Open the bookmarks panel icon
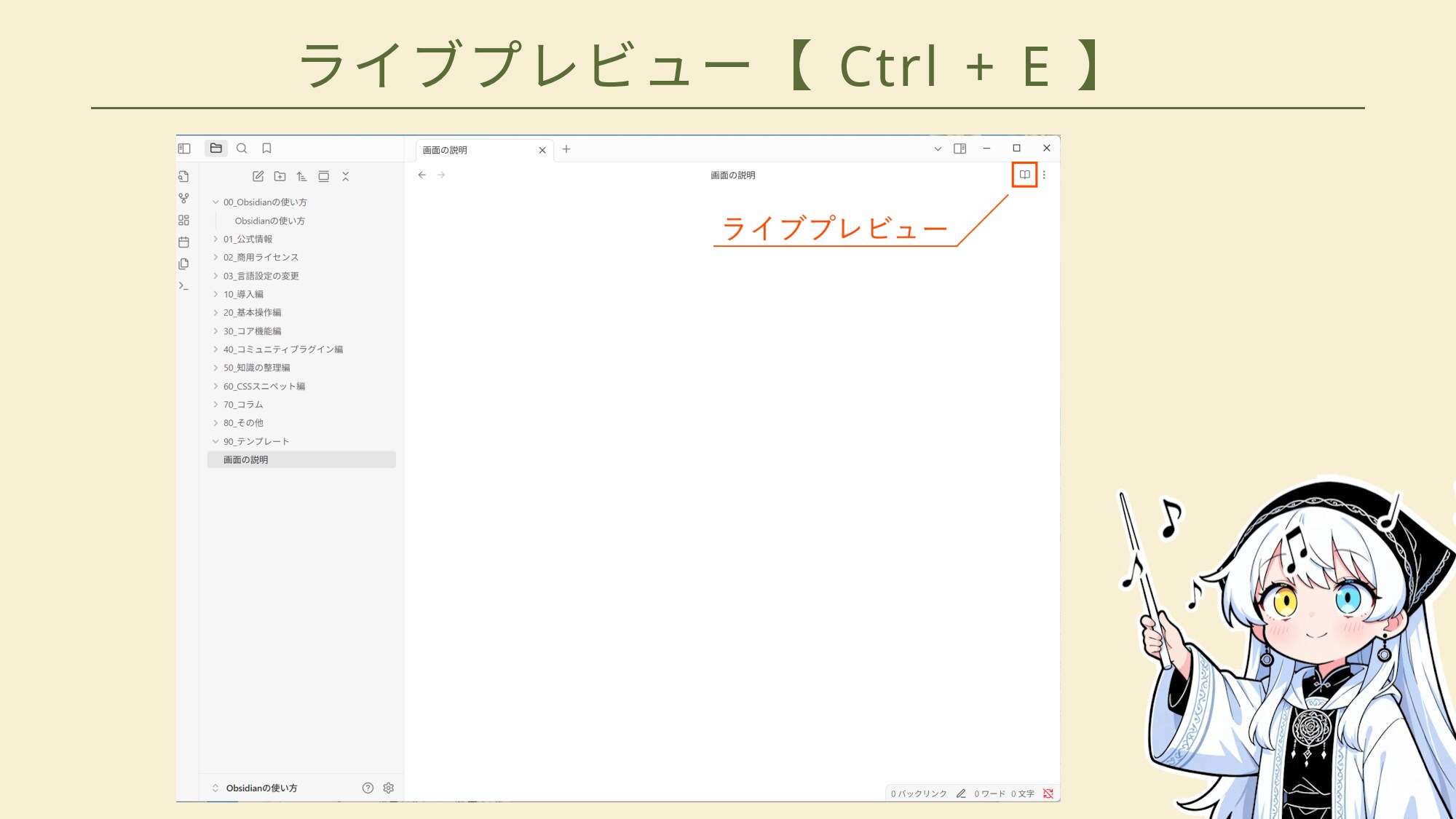Viewport: 1456px width, 819px height. (266, 149)
